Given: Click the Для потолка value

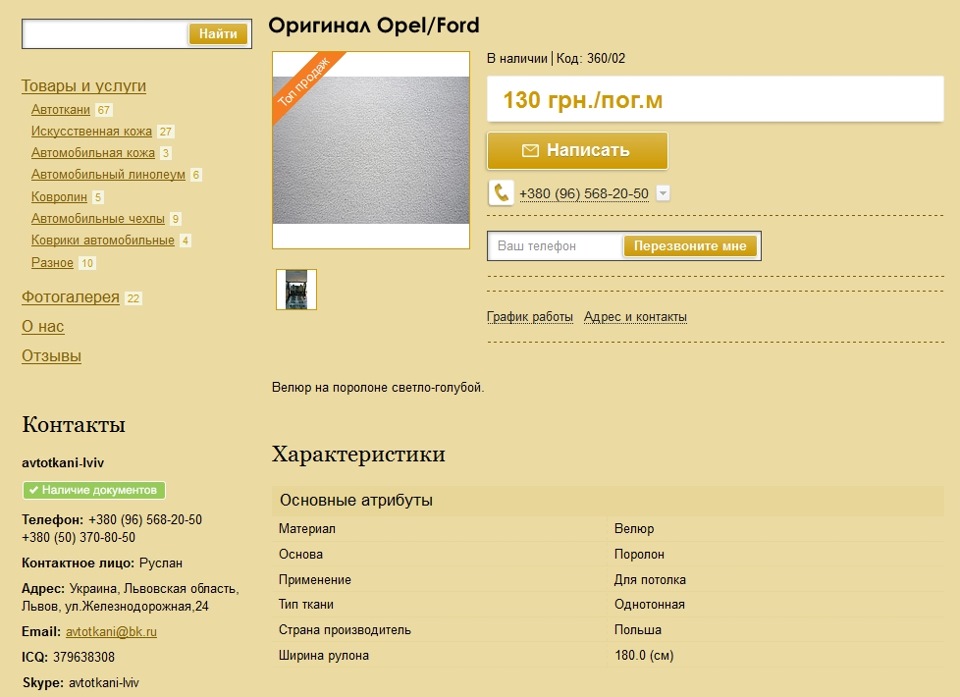Looking at the screenshot, I should point(650,579).
